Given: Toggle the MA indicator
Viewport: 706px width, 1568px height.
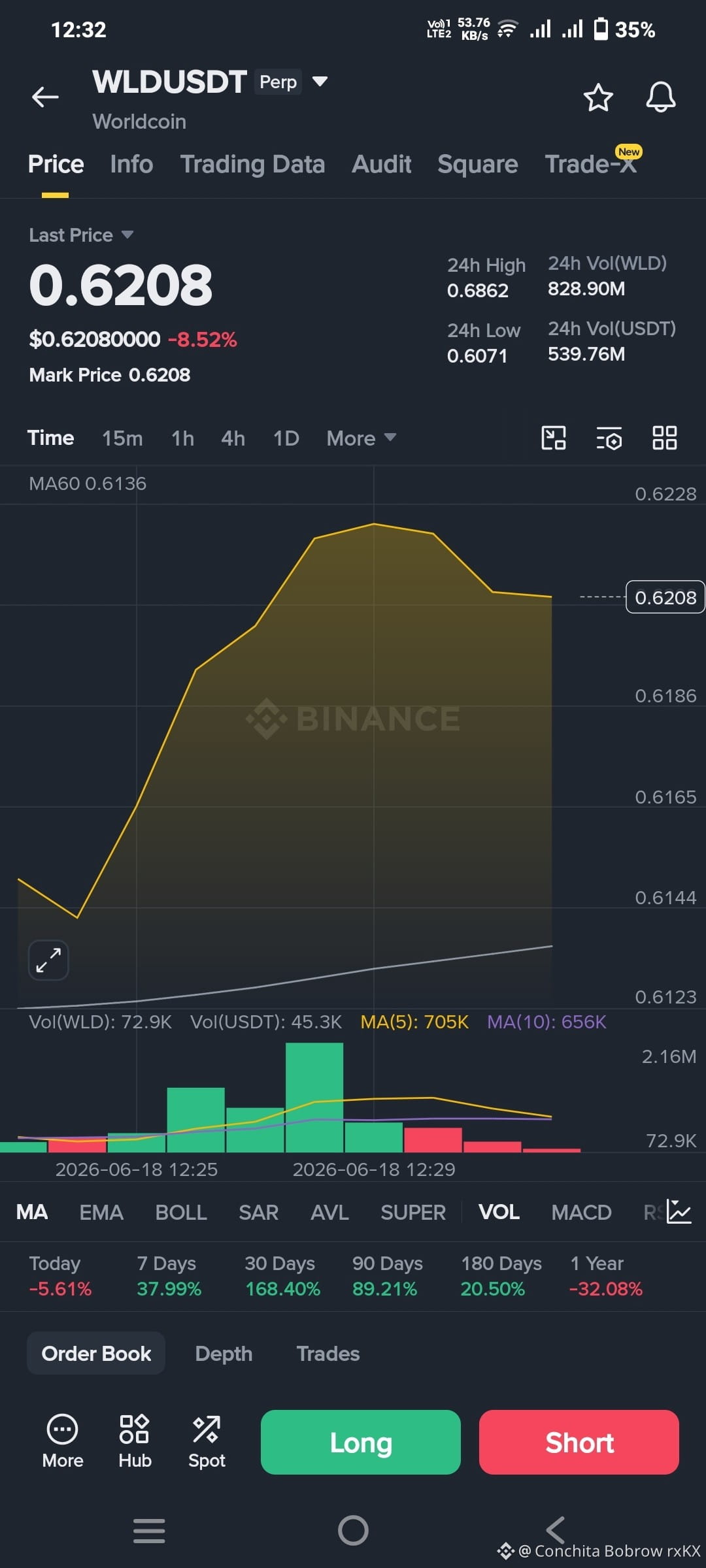Looking at the screenshot, I should (x=32, y=1212).
